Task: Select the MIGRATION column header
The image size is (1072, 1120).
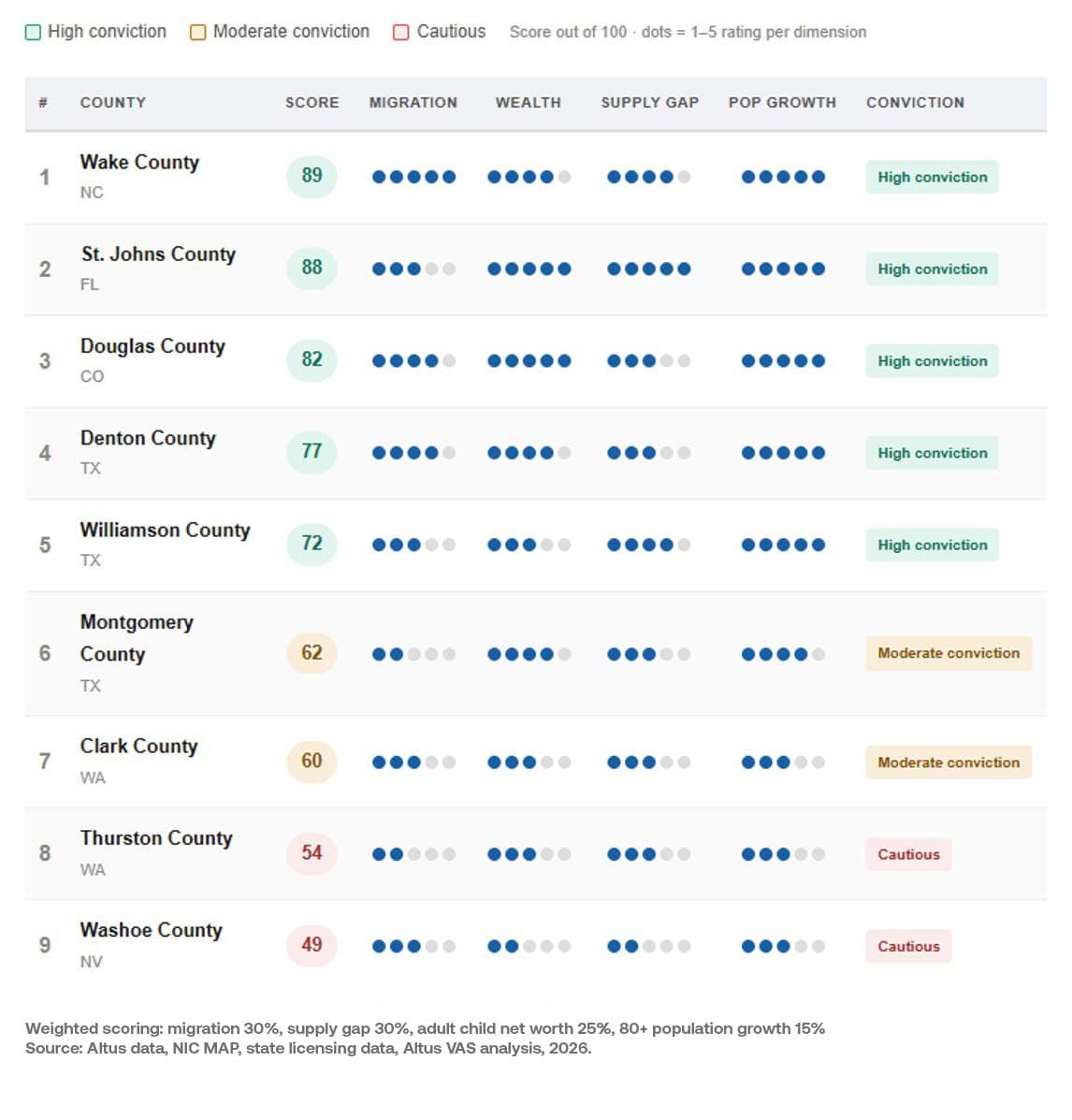Action: 413,103
